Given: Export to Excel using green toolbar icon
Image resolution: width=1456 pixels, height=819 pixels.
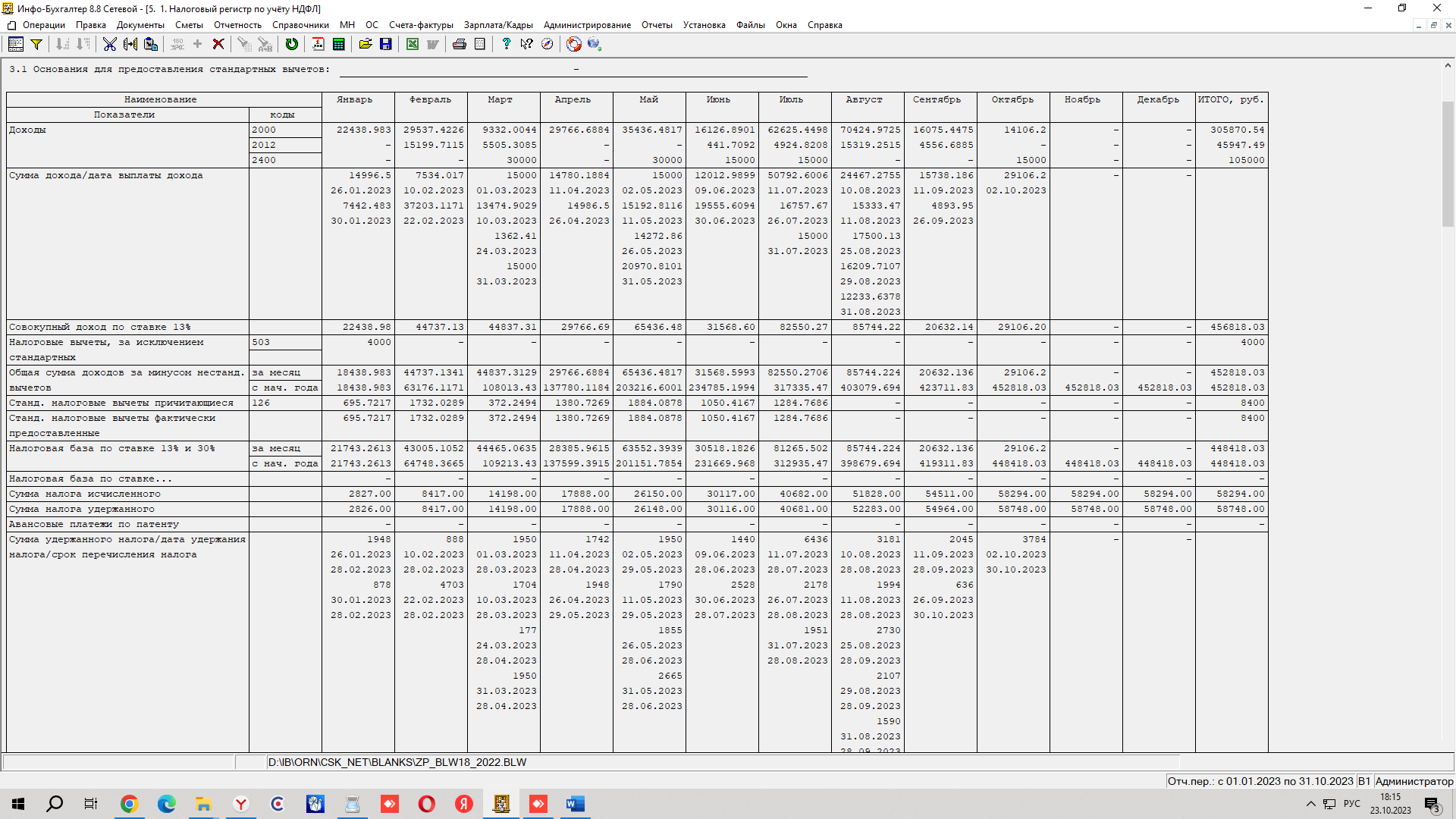Looking at the screenshot, I should click(x=412, y=44).
